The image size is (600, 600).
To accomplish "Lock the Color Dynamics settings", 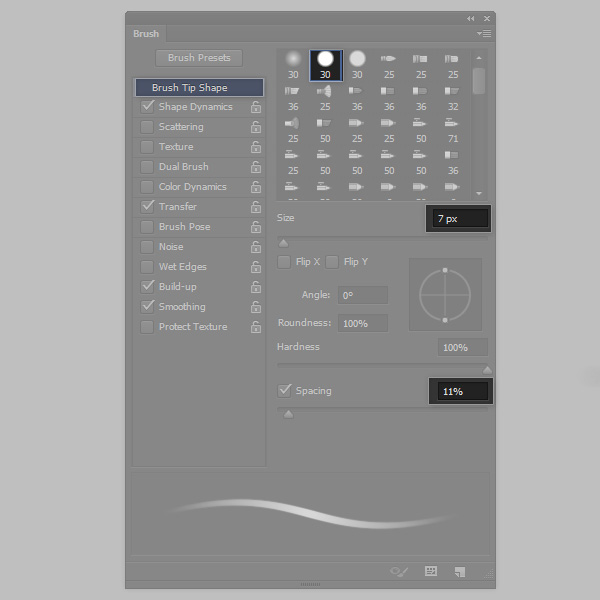I will pyautogui.click(x=256, y=187).
